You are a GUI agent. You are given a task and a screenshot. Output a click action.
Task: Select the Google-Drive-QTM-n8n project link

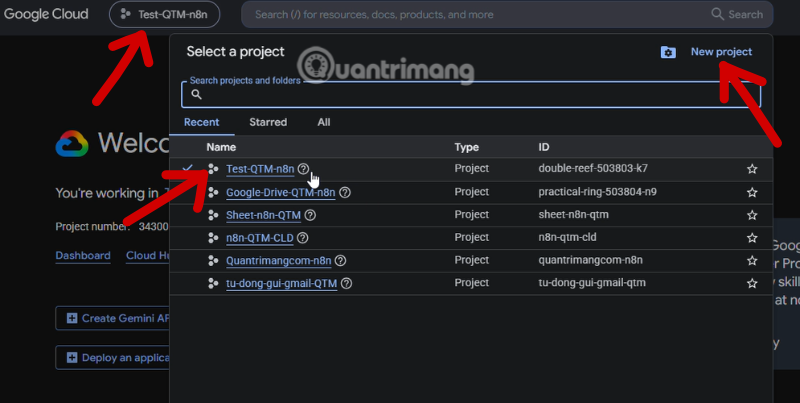(x=281, y=192)
